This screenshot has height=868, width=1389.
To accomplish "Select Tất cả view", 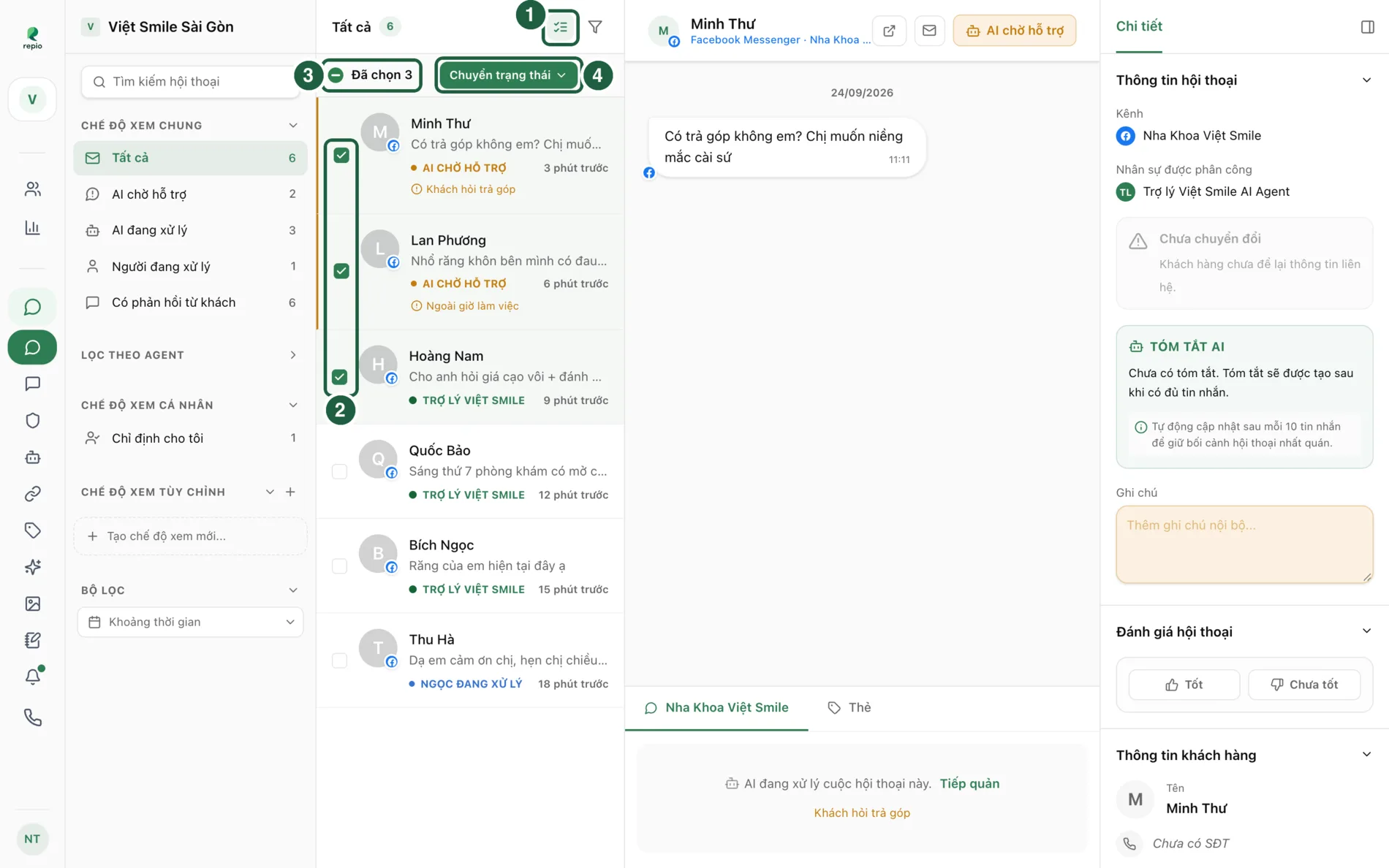I will [x=190, y=158].
